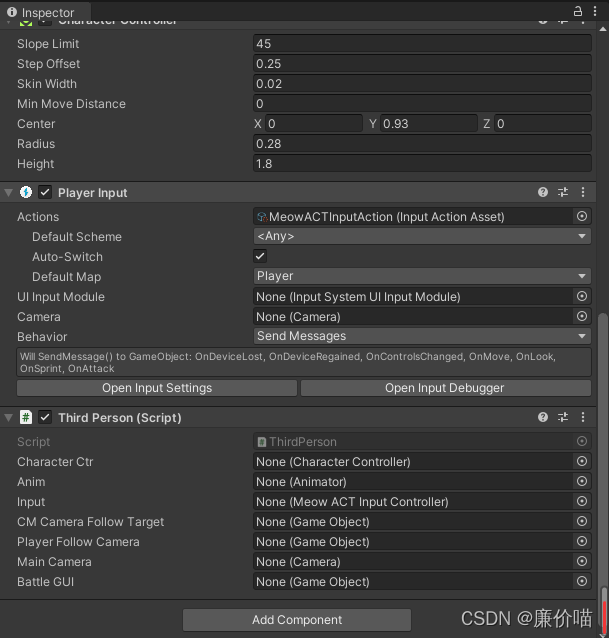Open the Behavior dropdown
The height and width of the screenshot is (638, 609).
click(422, 336)
